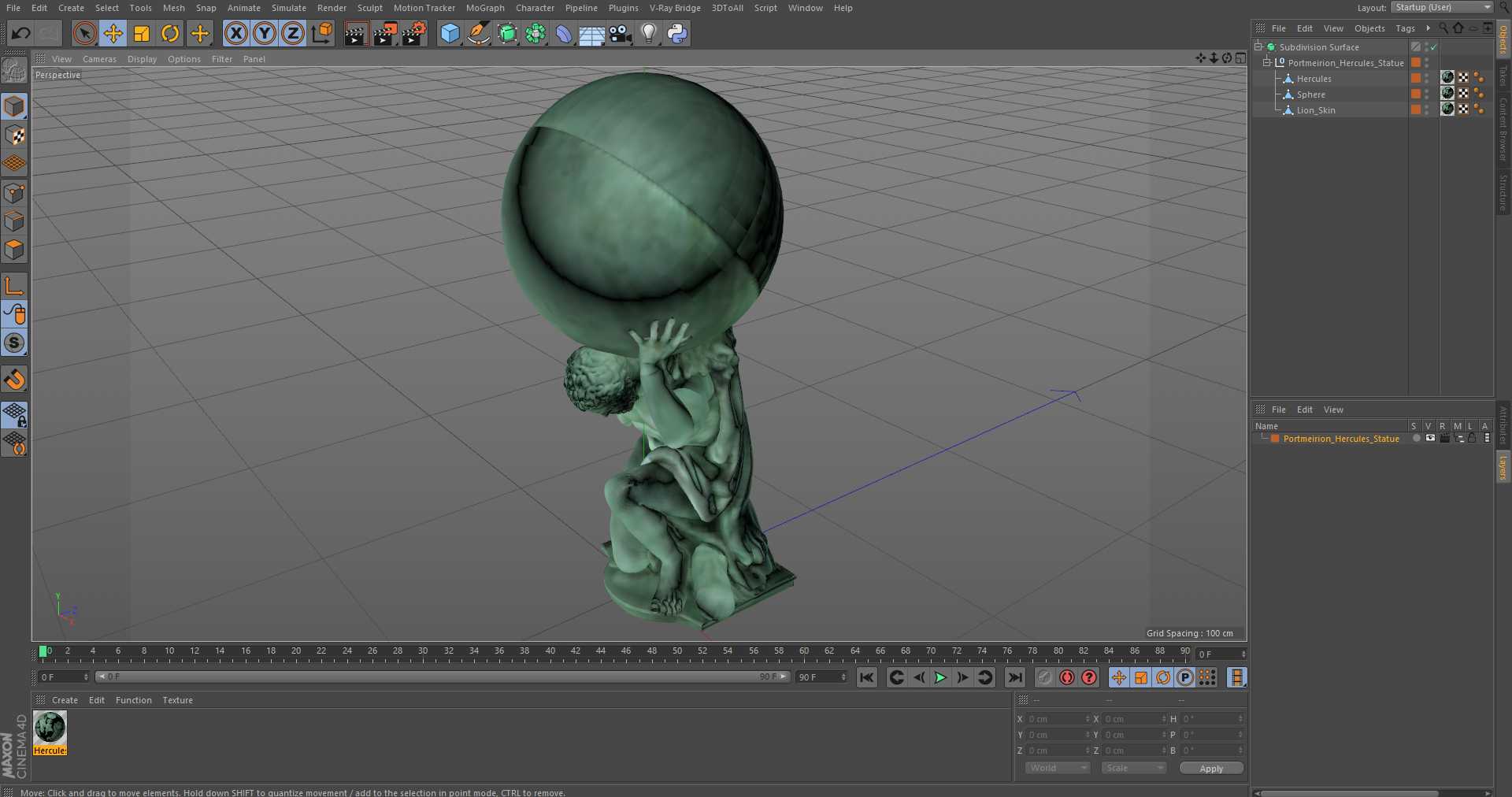Screen dimensions: 1512x797
Task: Open the Sculpt menu
Action: (x=369, y=8)
